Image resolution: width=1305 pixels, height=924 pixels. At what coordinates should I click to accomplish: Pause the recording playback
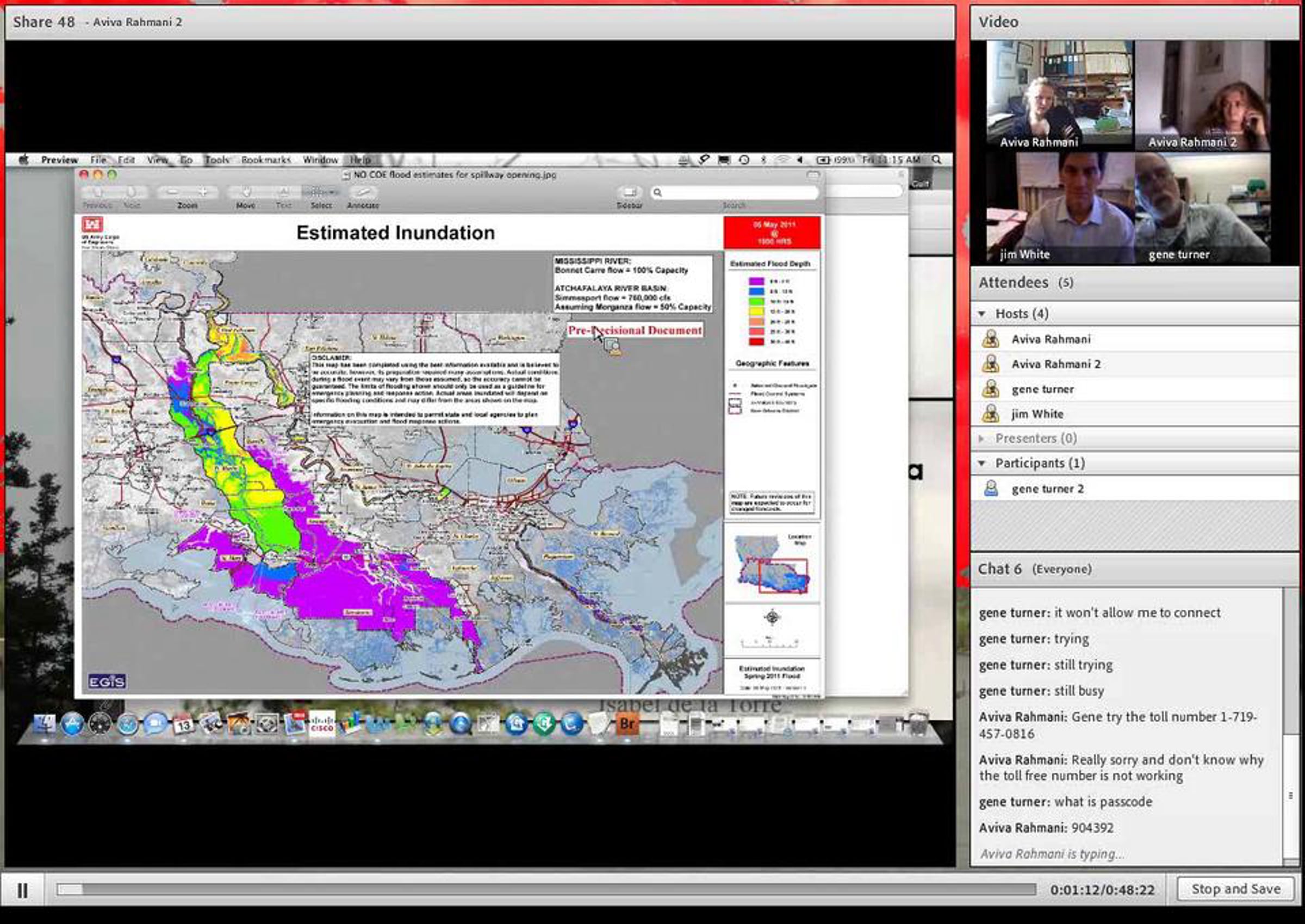22,890
